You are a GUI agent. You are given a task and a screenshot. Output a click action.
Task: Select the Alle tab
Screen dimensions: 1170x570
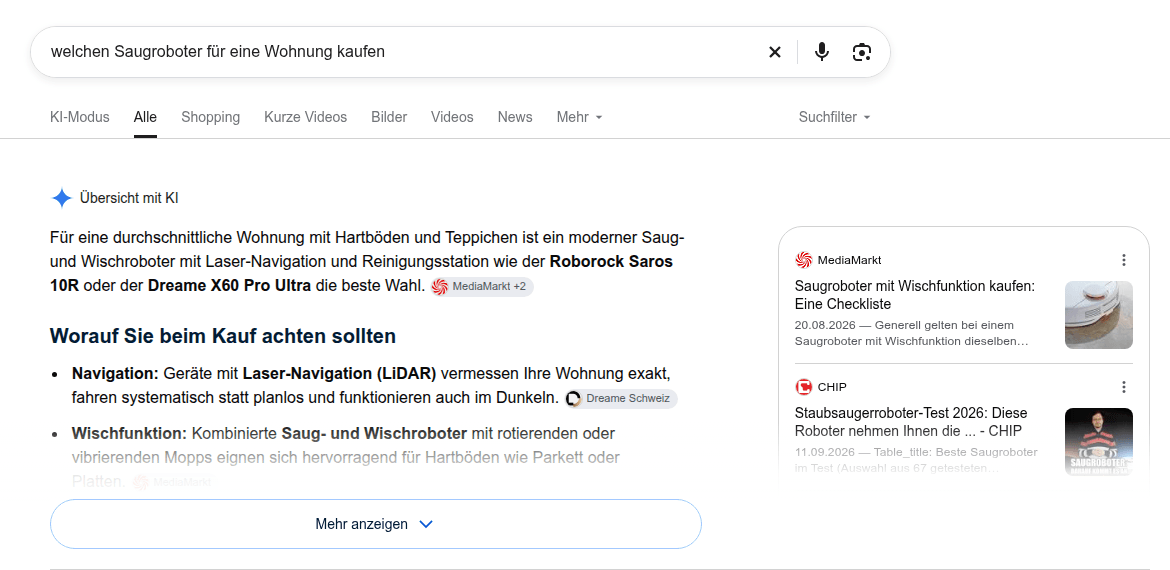tap(146, 117)
